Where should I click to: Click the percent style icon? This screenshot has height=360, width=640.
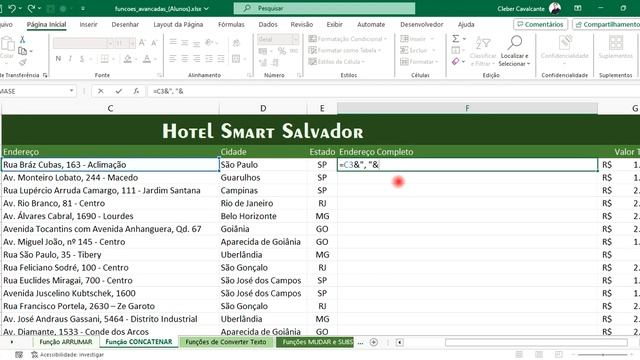tap(282, 51)
